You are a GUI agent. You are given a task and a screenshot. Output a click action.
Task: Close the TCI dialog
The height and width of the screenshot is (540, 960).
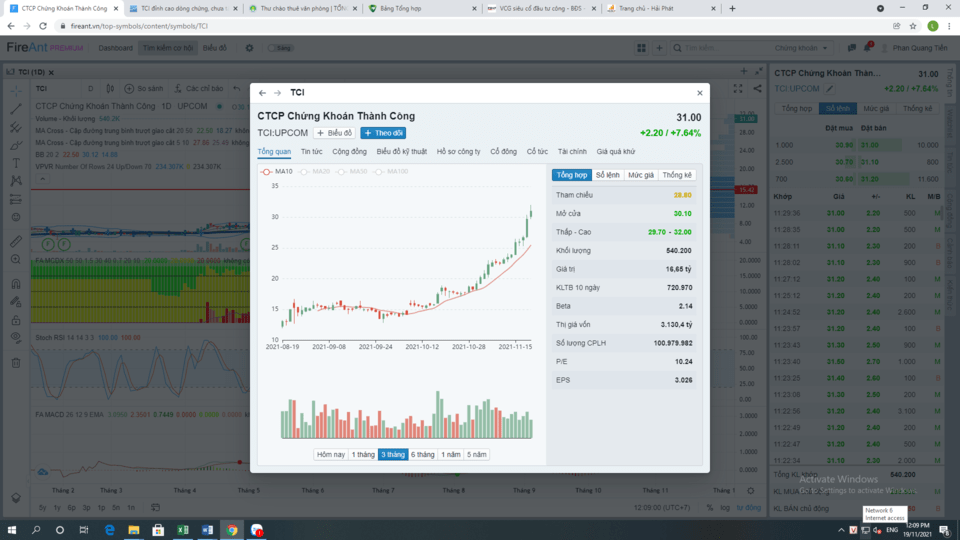tap(700, 93)
